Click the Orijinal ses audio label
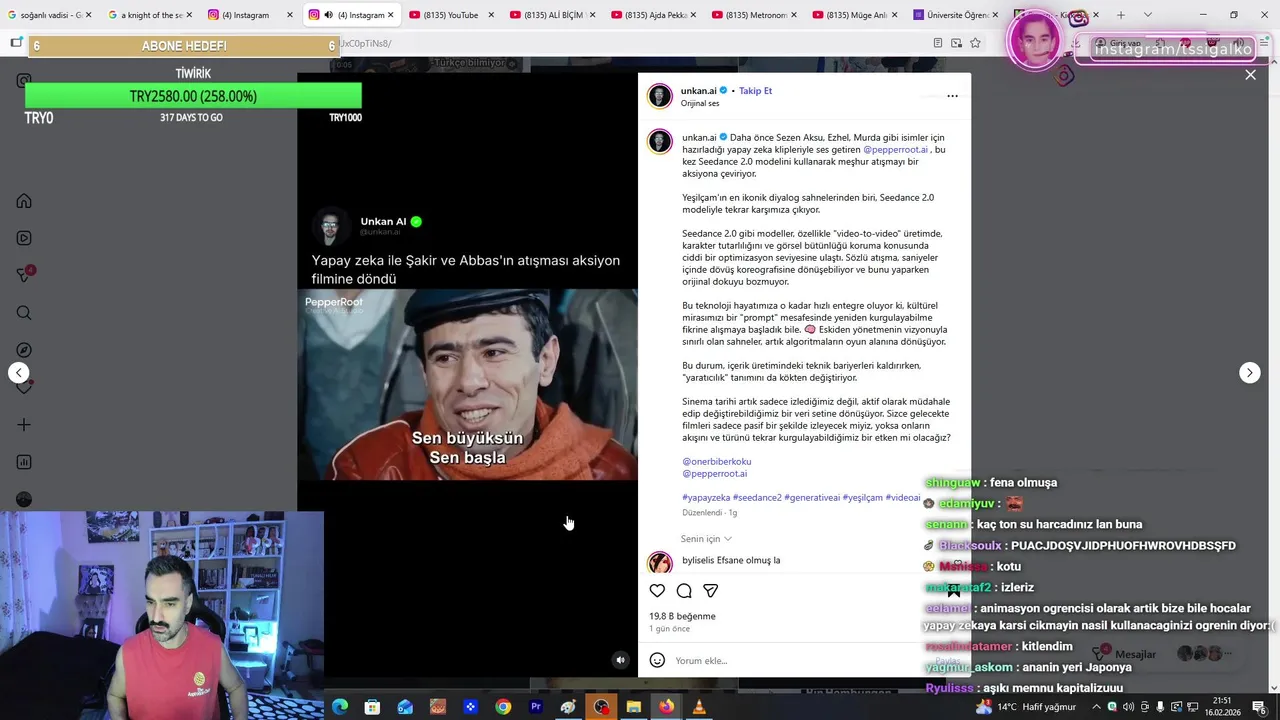Screen dimensions: 1280x720 pyautogui.click(x=700, y=103)
